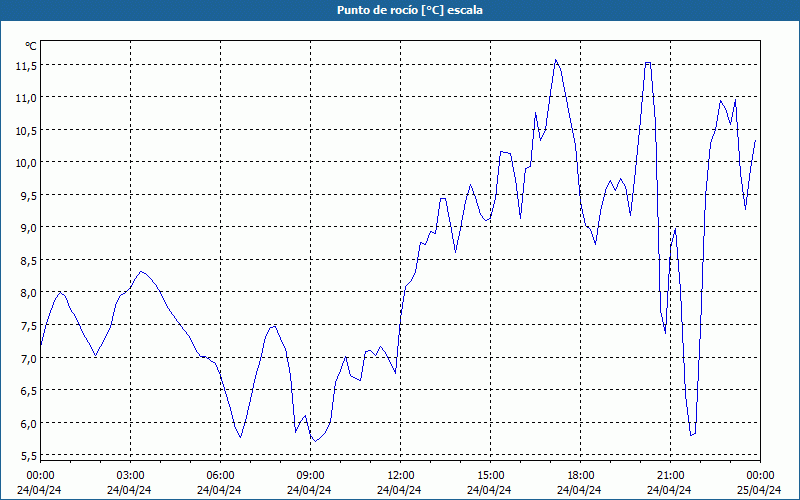Viewport: 800px width, 500px height.
Task: Click the chart title 'Punto de rocío [°C] escala'
Action: 410,10
